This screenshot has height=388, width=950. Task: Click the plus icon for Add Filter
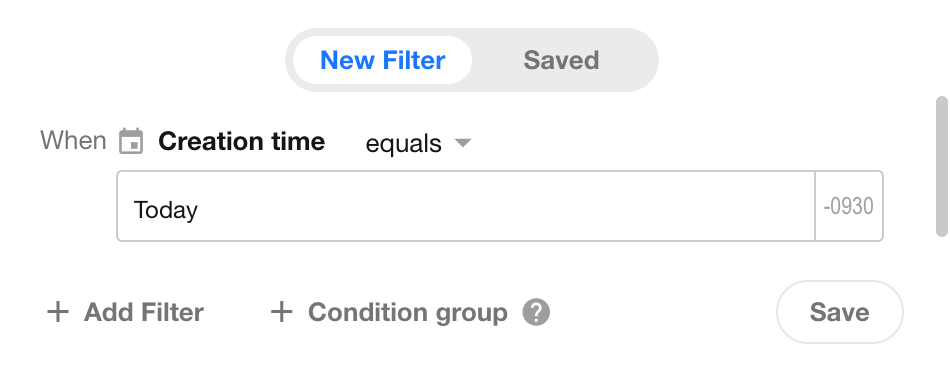(x=58, y=313)
